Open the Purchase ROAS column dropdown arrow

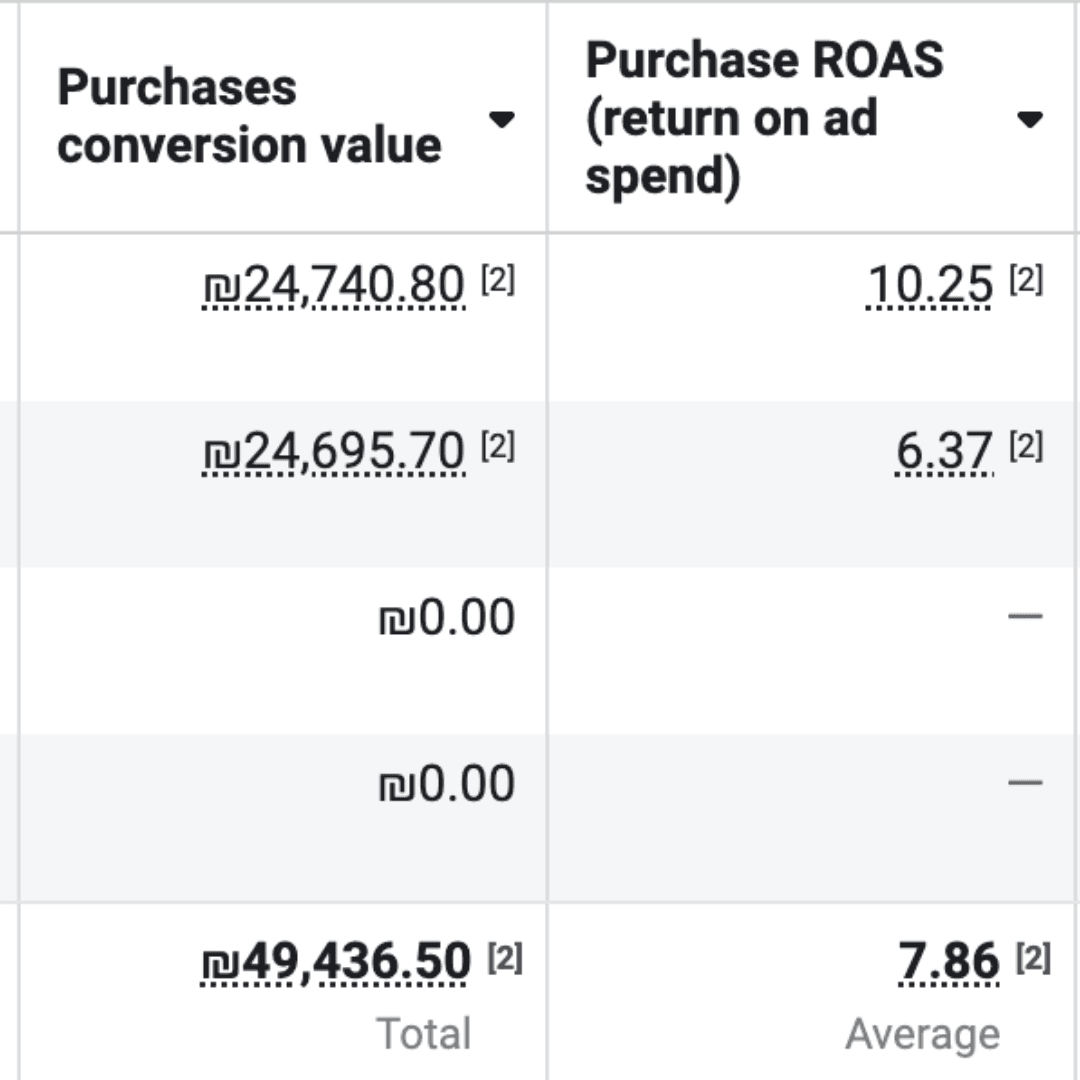coord(1029,120)
